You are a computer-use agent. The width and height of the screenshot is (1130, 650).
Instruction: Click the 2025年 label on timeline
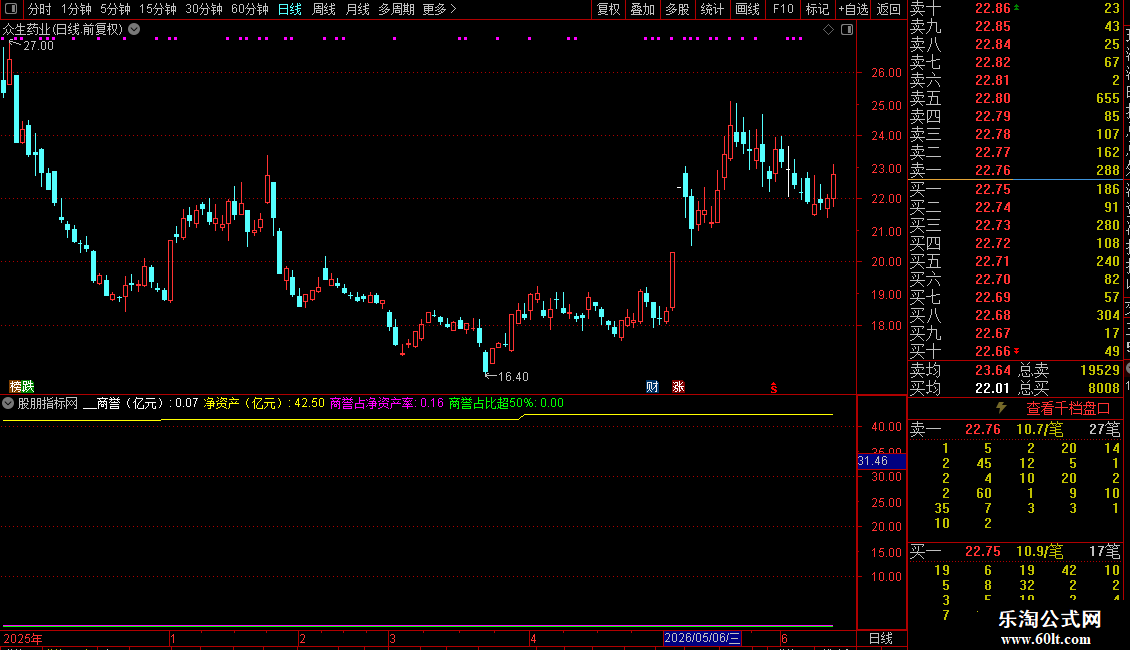(x=23, y=638)
